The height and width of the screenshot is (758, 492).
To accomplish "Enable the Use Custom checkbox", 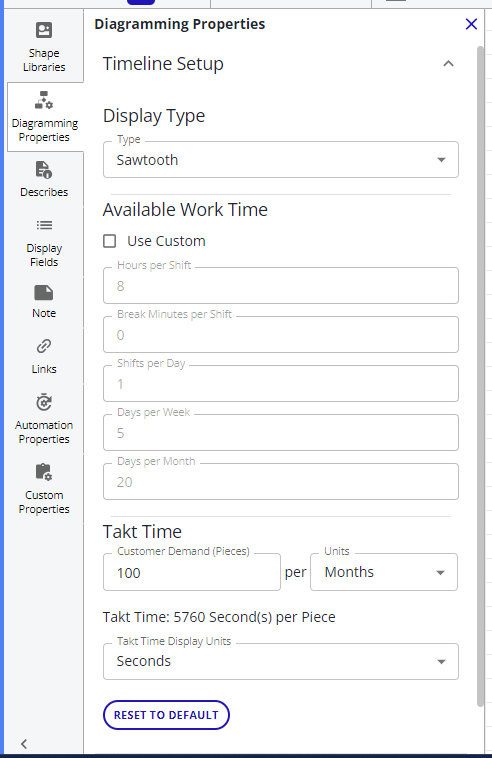I will tap(110, 241).
